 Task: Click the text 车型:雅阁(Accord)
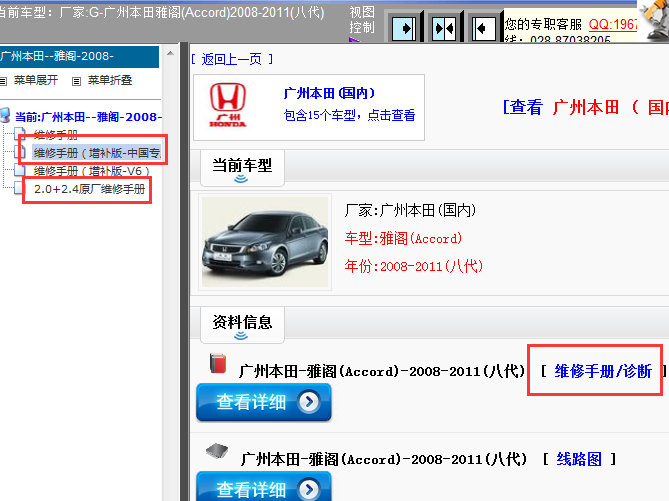(x=403, y=238)
